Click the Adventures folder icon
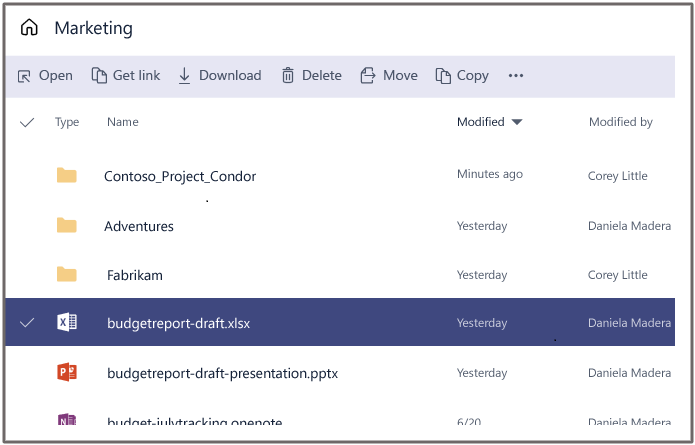This screenshot has width=695, height=445. [x=67, y=226]
